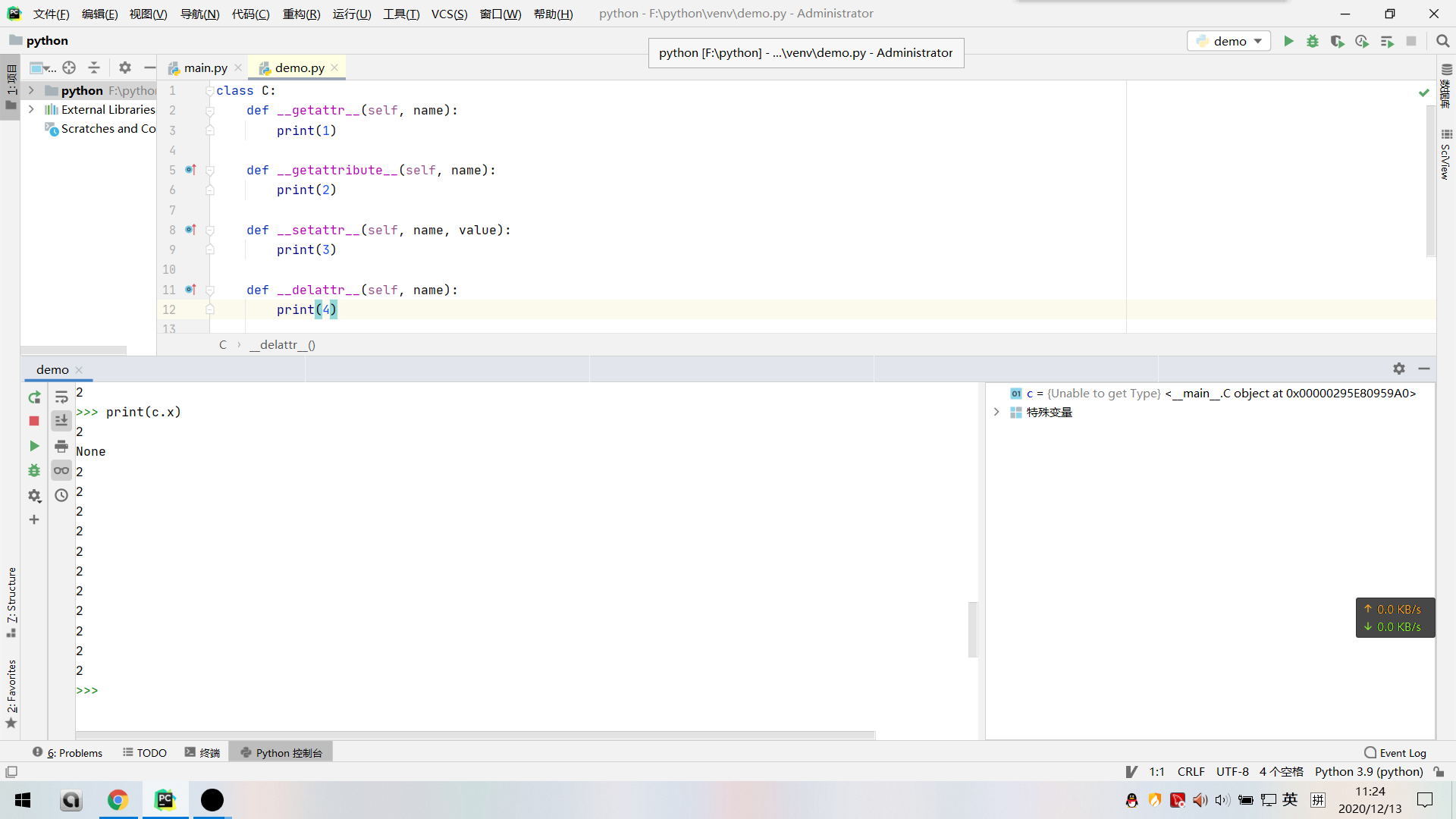Minimize the console tool window
The image size is (1456, 819).
[x=1424, y=369]
